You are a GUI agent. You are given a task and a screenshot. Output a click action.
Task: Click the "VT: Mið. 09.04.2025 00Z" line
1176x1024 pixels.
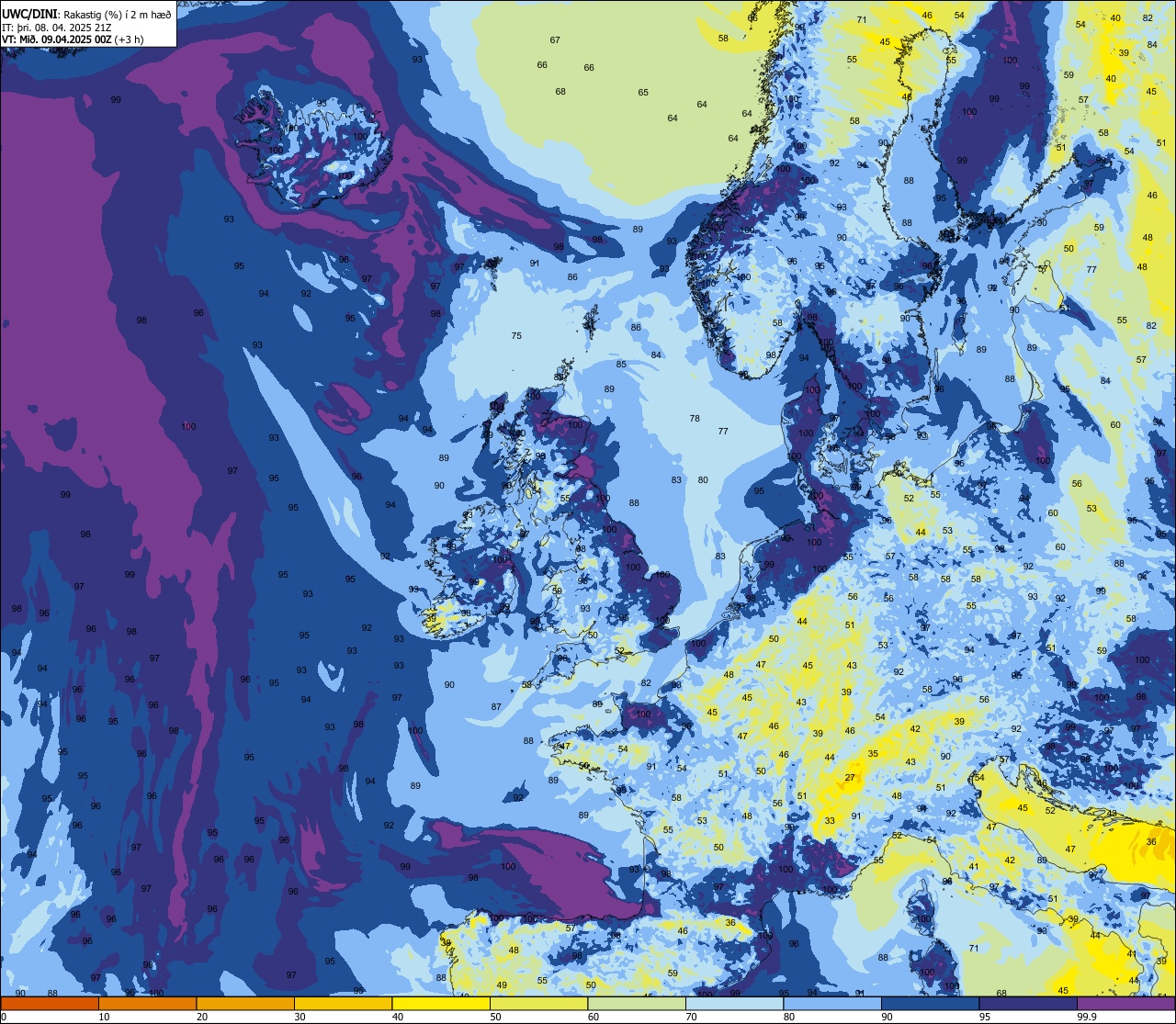[57, 40]
